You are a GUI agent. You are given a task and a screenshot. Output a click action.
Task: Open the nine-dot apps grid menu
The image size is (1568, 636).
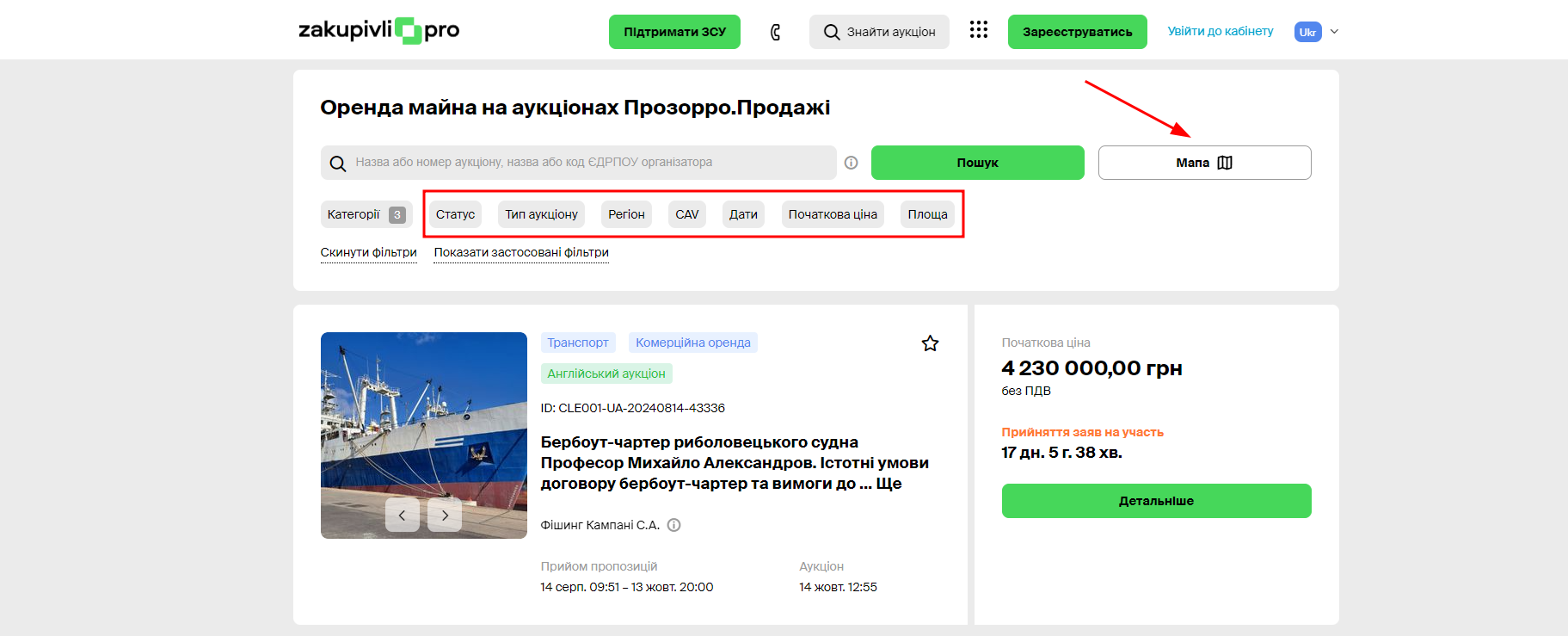tap(978, 30)
